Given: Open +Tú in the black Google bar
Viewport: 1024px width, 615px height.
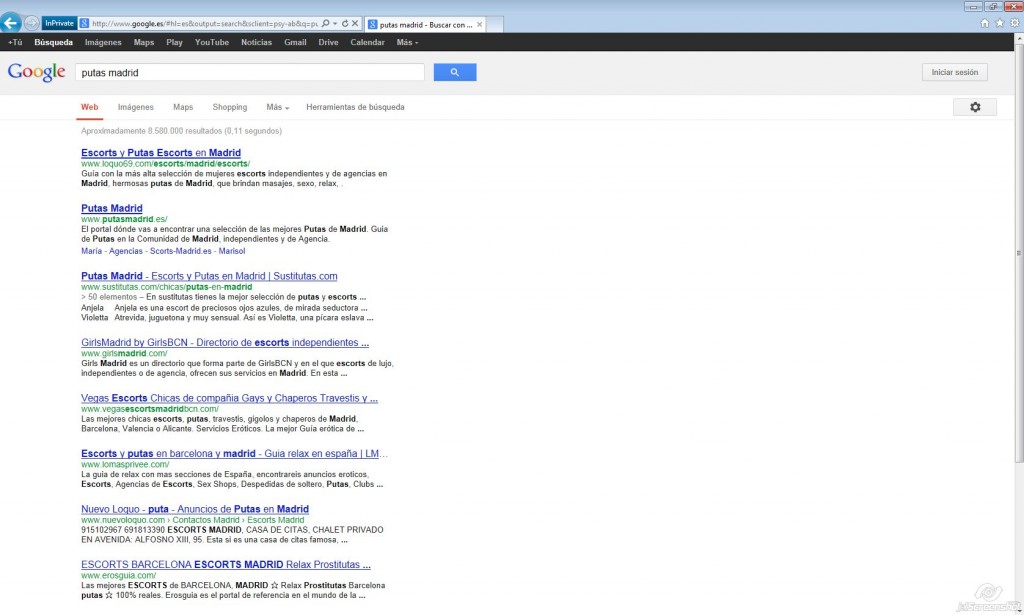Looking at the screenshot, I should [15, 42].
